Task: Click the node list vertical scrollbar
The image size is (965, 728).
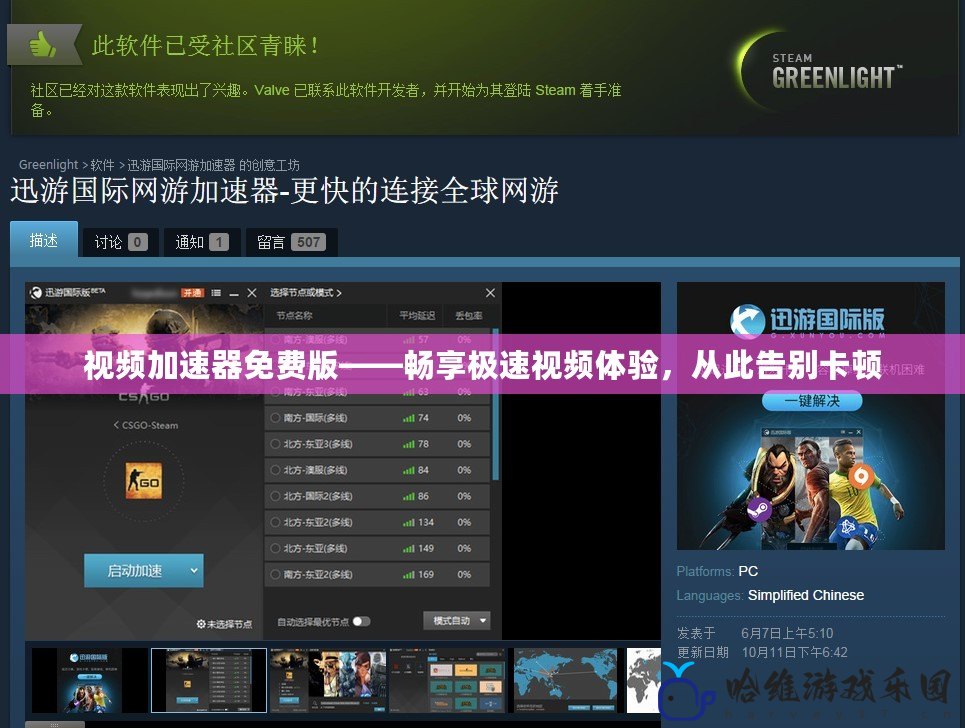Action: [495, 404]
